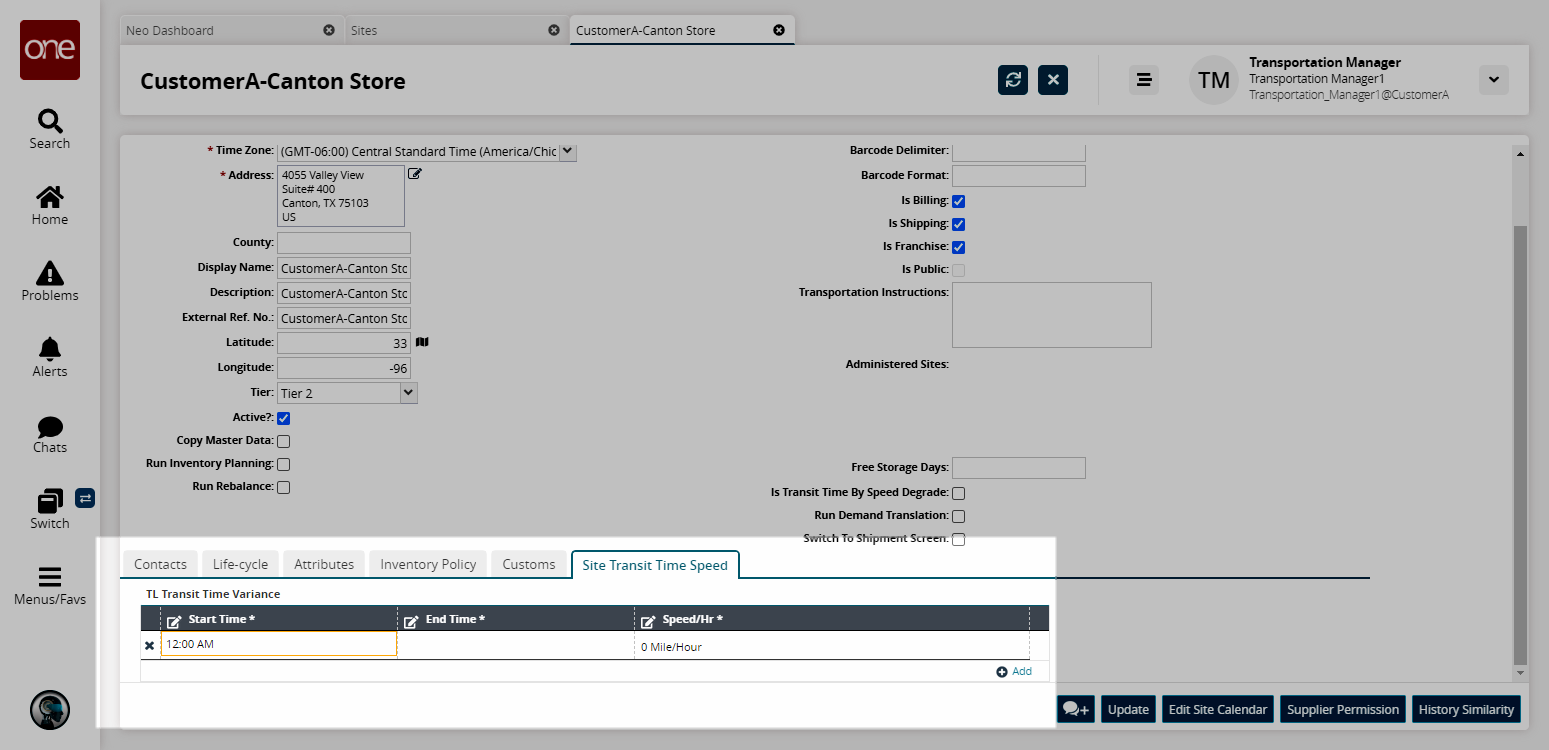Open the Tier dropdown

coord(407,393)
